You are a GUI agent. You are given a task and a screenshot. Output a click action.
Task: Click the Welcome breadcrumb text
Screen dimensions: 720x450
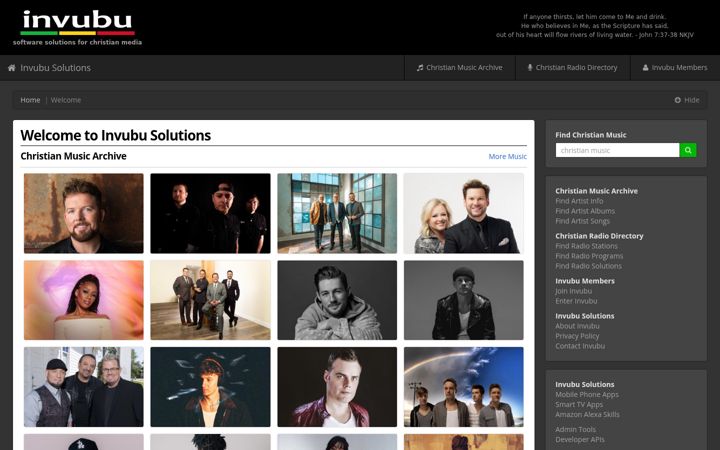(x=66, y=100)
